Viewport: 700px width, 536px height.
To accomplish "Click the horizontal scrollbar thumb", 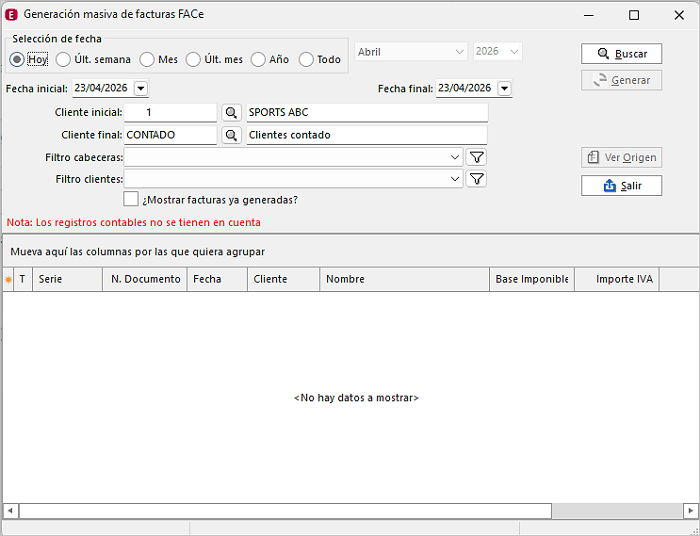I will pyautogui.click(x=285, y=511).
